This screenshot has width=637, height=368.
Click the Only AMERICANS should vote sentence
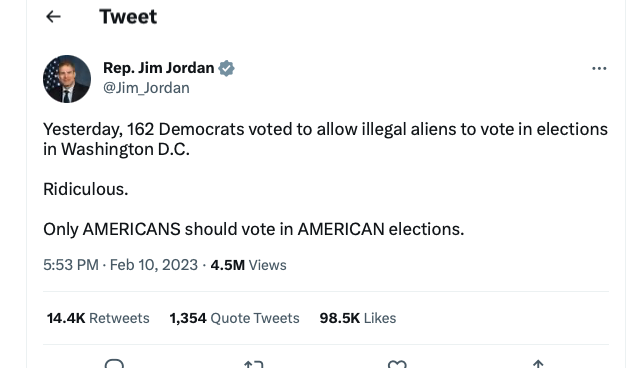[x=254, y=229]
